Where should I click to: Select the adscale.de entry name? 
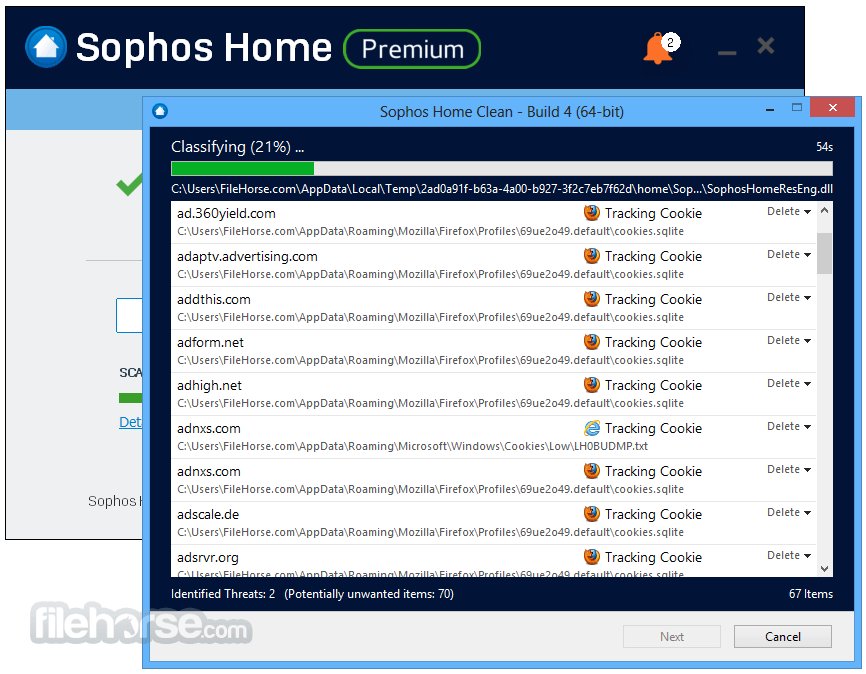click(208, 514)
